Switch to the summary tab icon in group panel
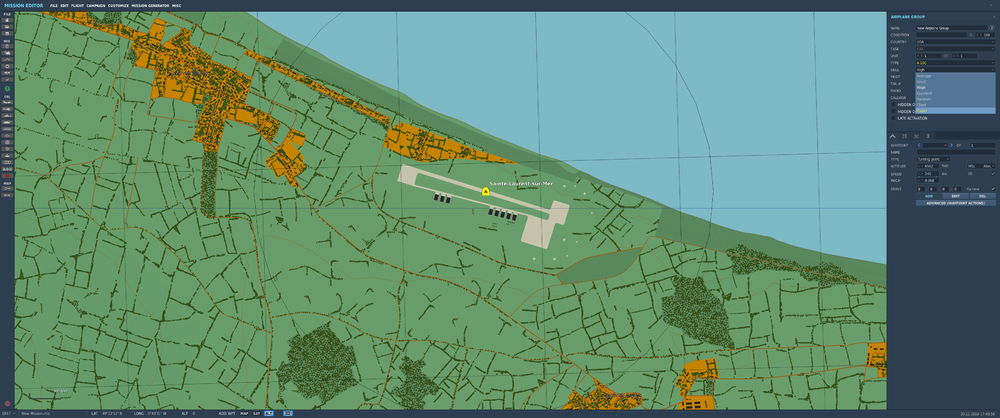This screenshot has width=1000, height=418. click(x=928, y=136)
